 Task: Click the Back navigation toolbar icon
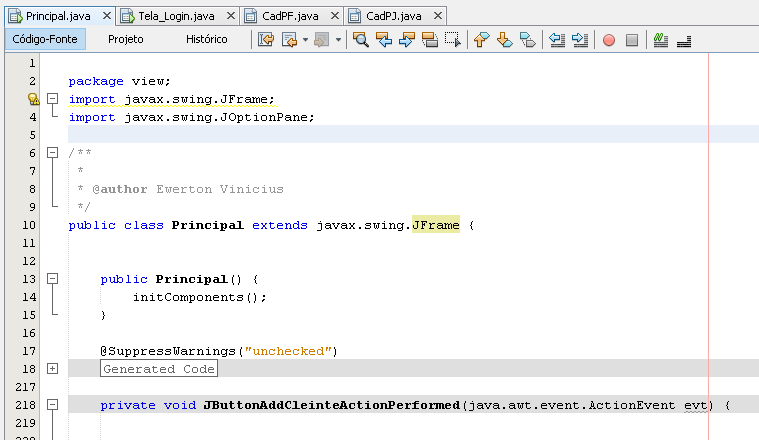coord(289,39)
